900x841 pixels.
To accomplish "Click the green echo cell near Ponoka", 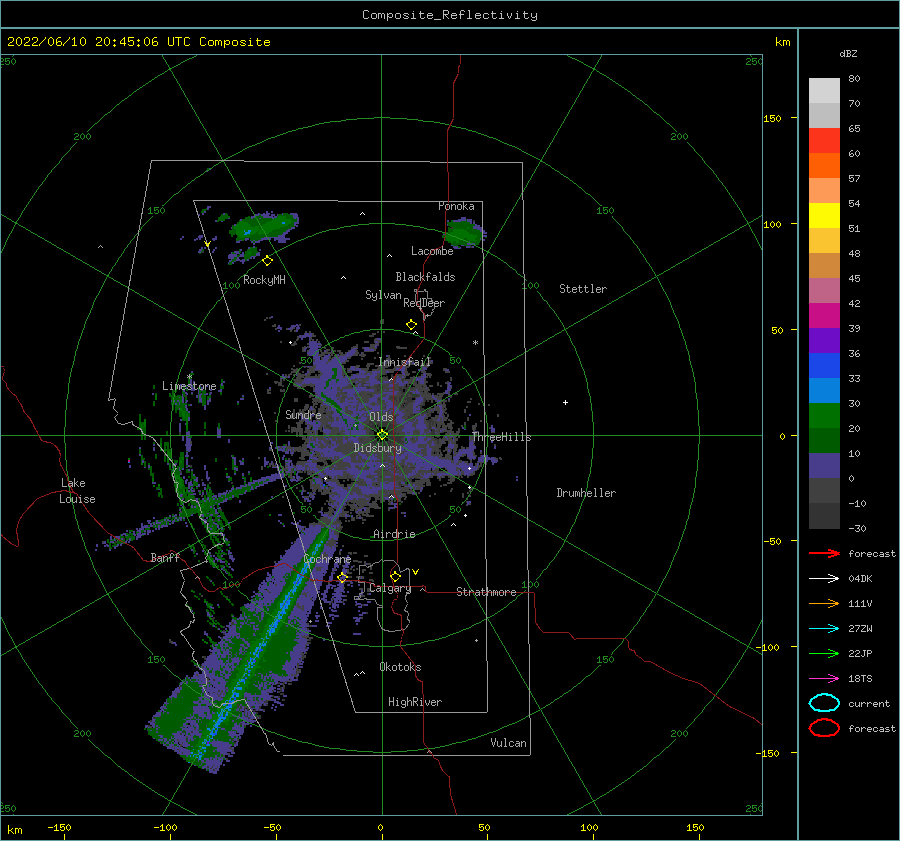I will (x=464, y=233).
